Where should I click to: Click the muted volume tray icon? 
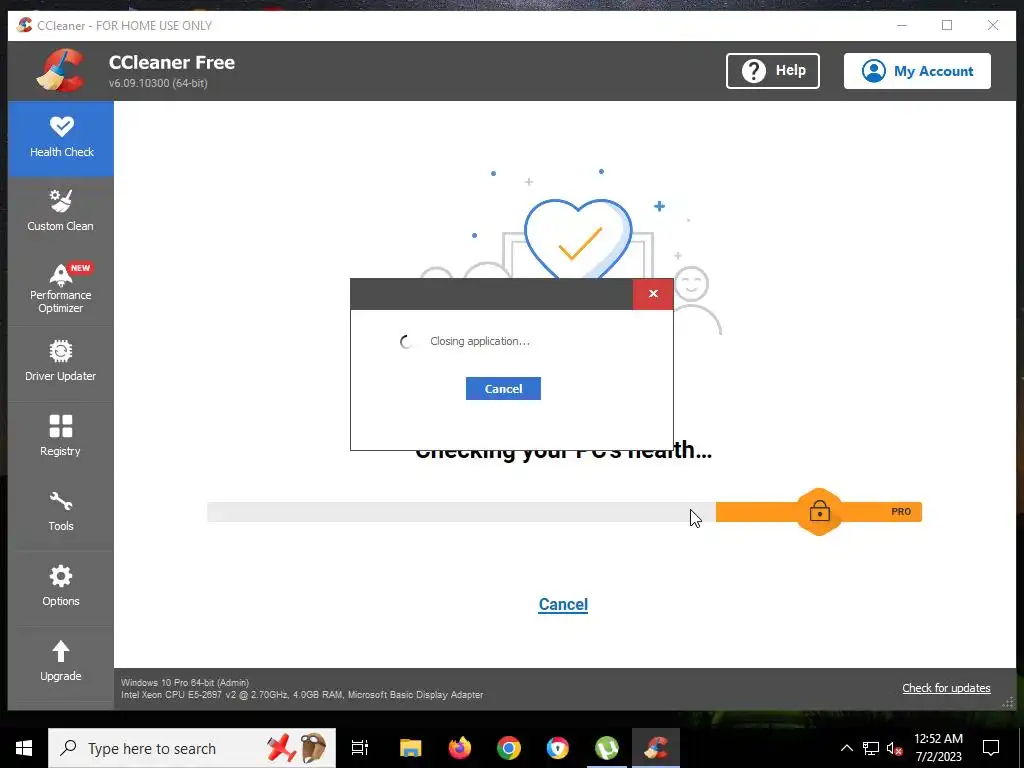pos(894,748)
